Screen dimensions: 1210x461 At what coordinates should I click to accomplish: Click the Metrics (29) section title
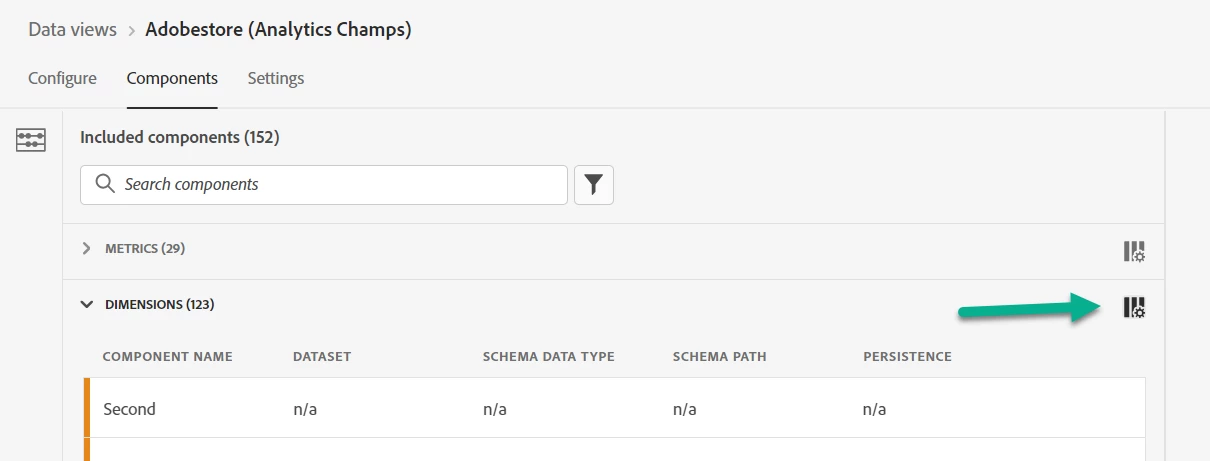(145, 248)
